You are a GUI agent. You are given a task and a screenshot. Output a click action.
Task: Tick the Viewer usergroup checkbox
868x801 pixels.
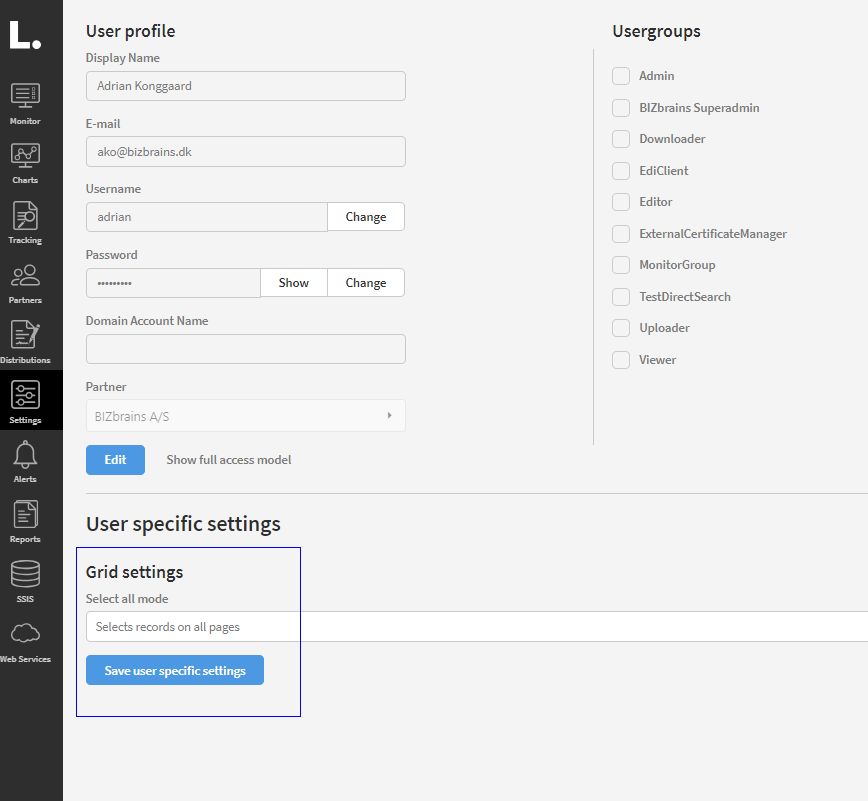pyautogui.click(x=621, y=360)
